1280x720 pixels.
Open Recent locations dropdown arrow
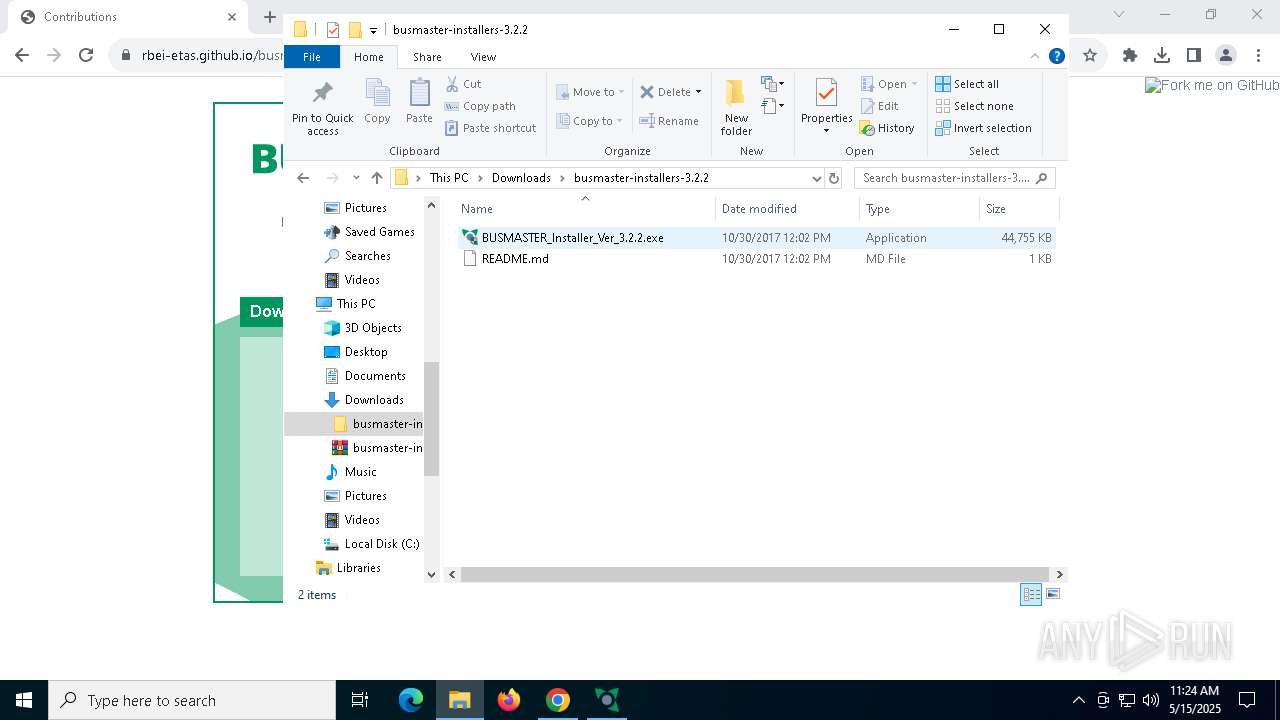[356, 178]
